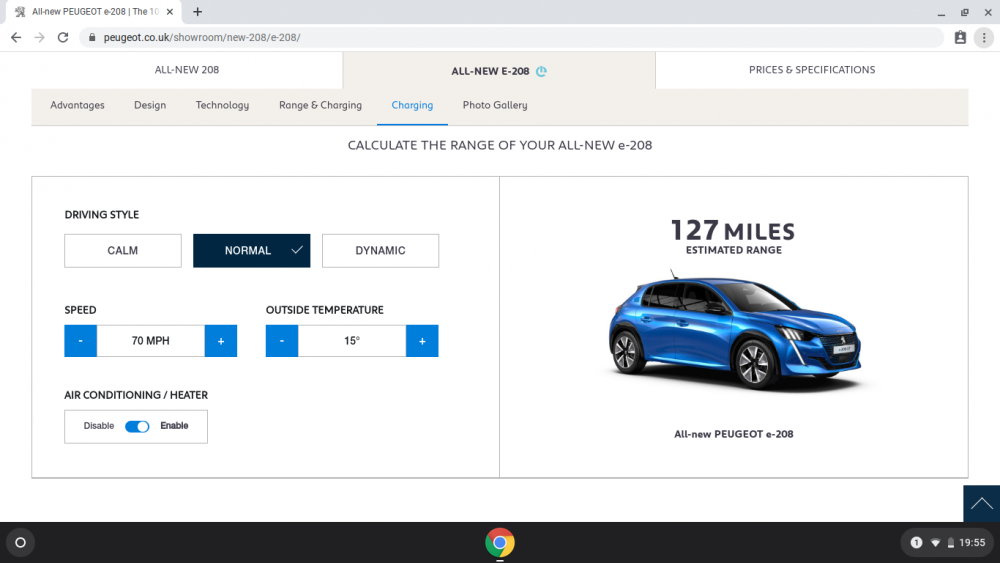1000x563 pixels.
Task: Go to Design section
Action: click(x=150, y=105)
